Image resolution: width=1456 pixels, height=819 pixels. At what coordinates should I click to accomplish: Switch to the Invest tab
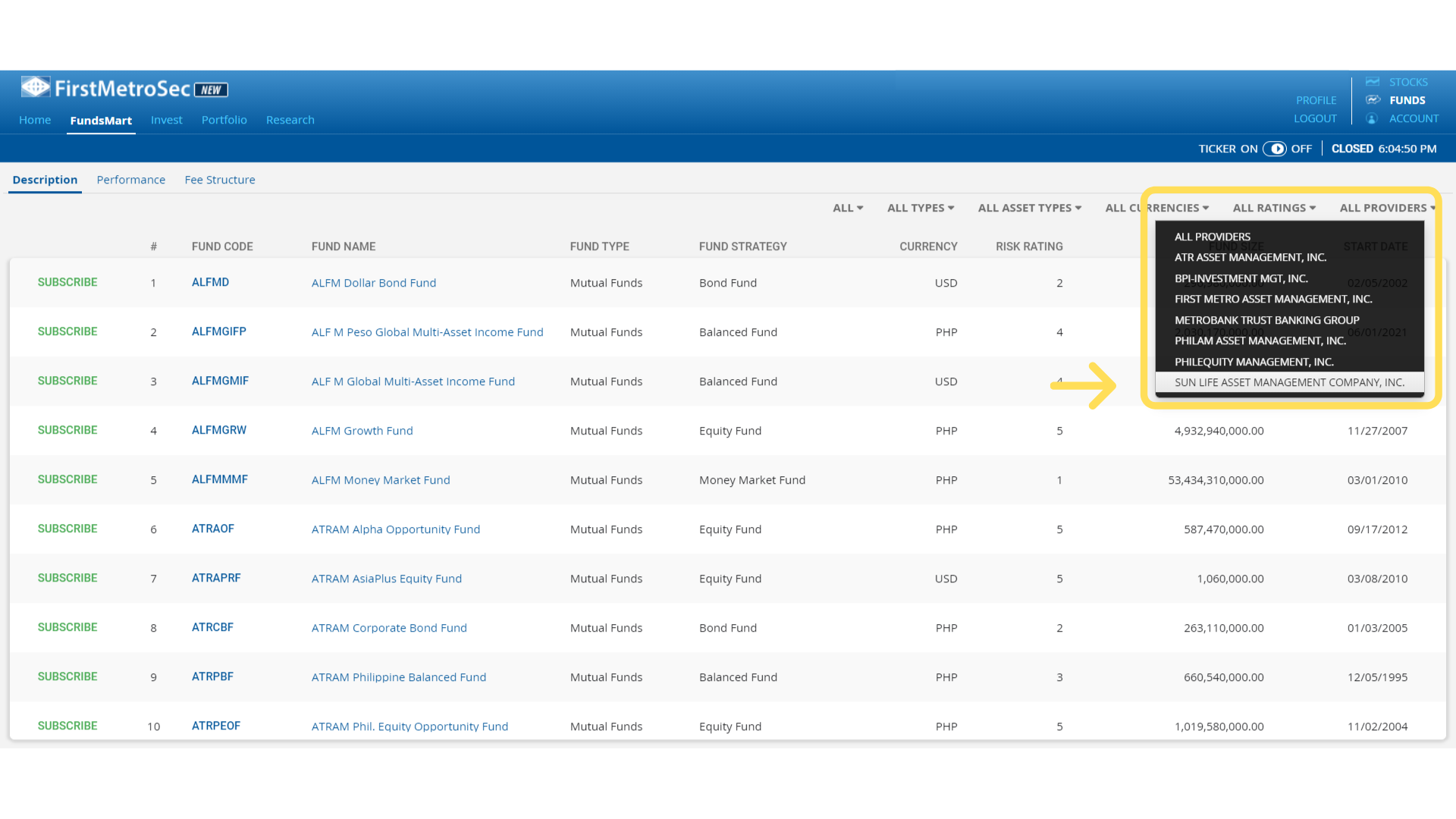[x=166, y=120]
